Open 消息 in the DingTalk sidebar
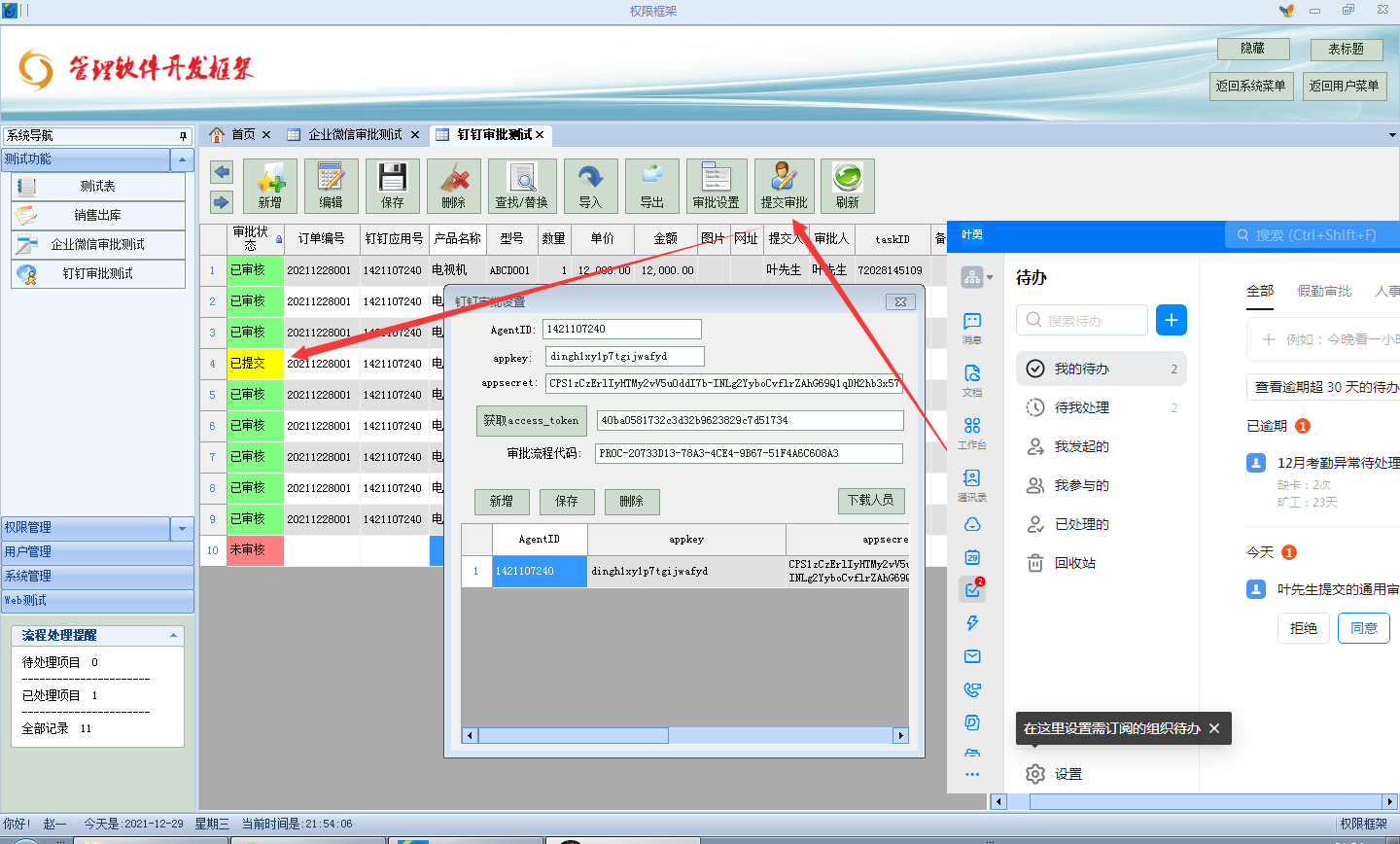 click(x=972, y=328)
